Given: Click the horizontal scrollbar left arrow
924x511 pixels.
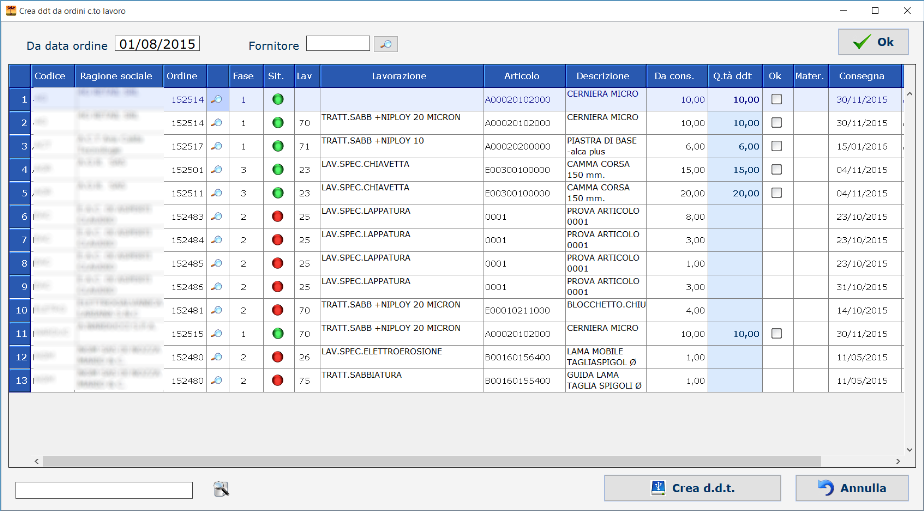Looking at the screenshot, I should click(37, 461).
